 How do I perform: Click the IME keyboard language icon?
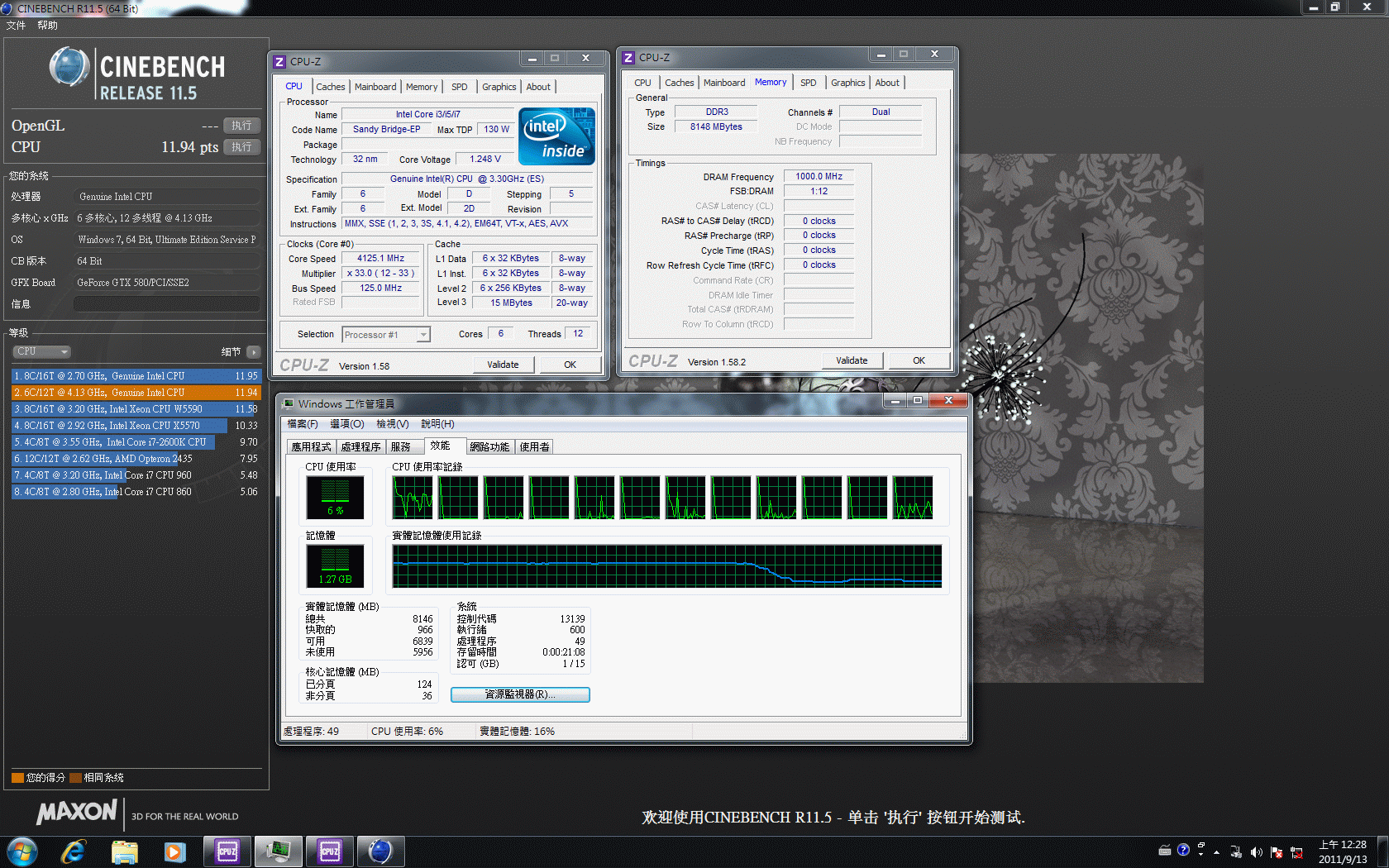(1165, 849)
